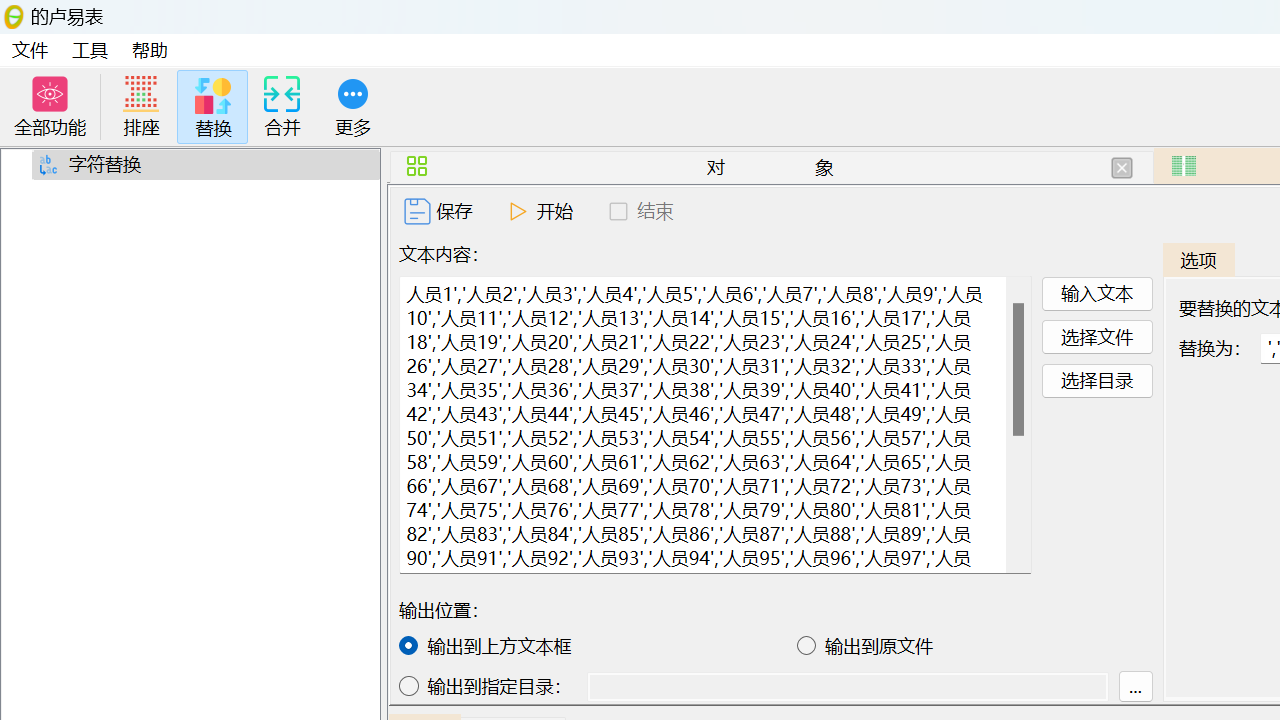Click the 保存 (save) button
This screenshot has height=720, width=1280.
(x=438, y=211)
